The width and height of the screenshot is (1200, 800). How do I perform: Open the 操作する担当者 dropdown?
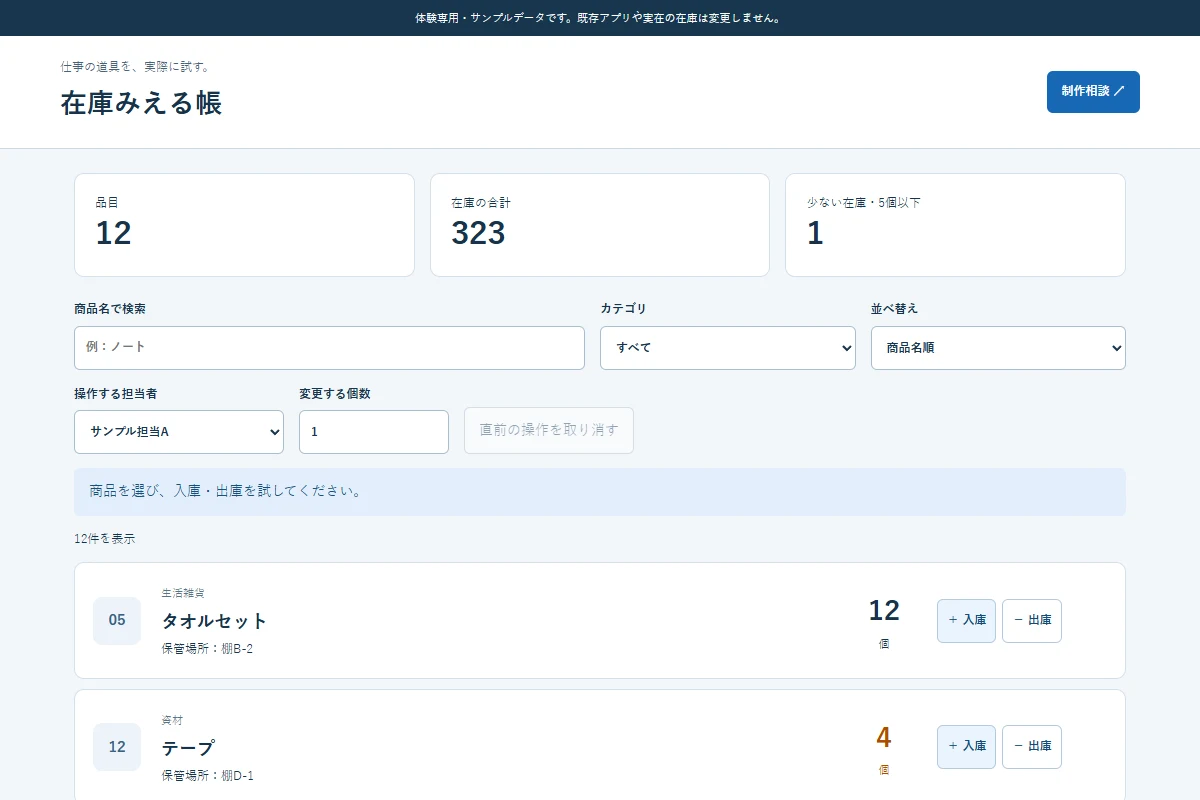pyautogui.click(x=179, y=432)
